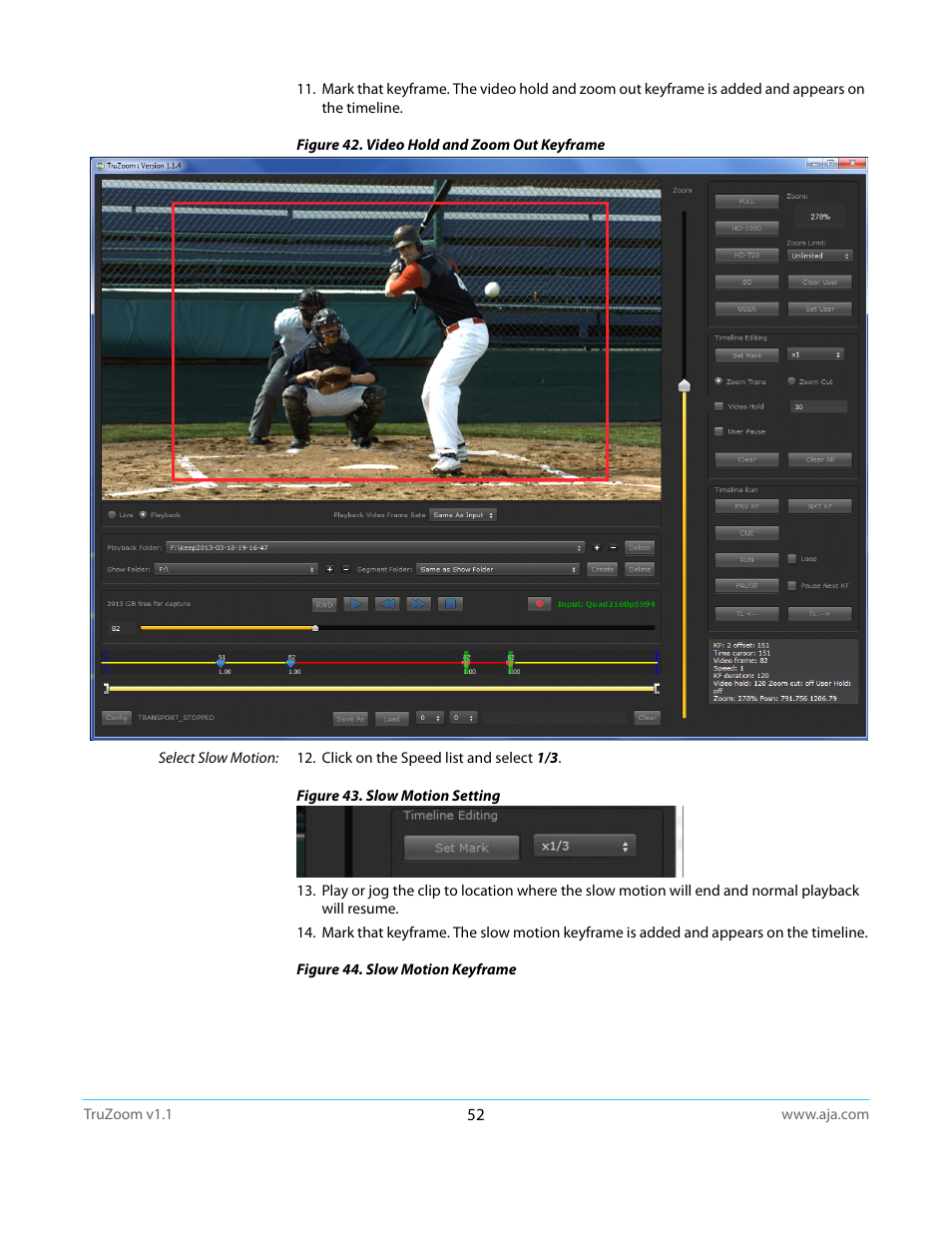Click the red Record button
952x1233 pixels.
(x=539, y=604)
